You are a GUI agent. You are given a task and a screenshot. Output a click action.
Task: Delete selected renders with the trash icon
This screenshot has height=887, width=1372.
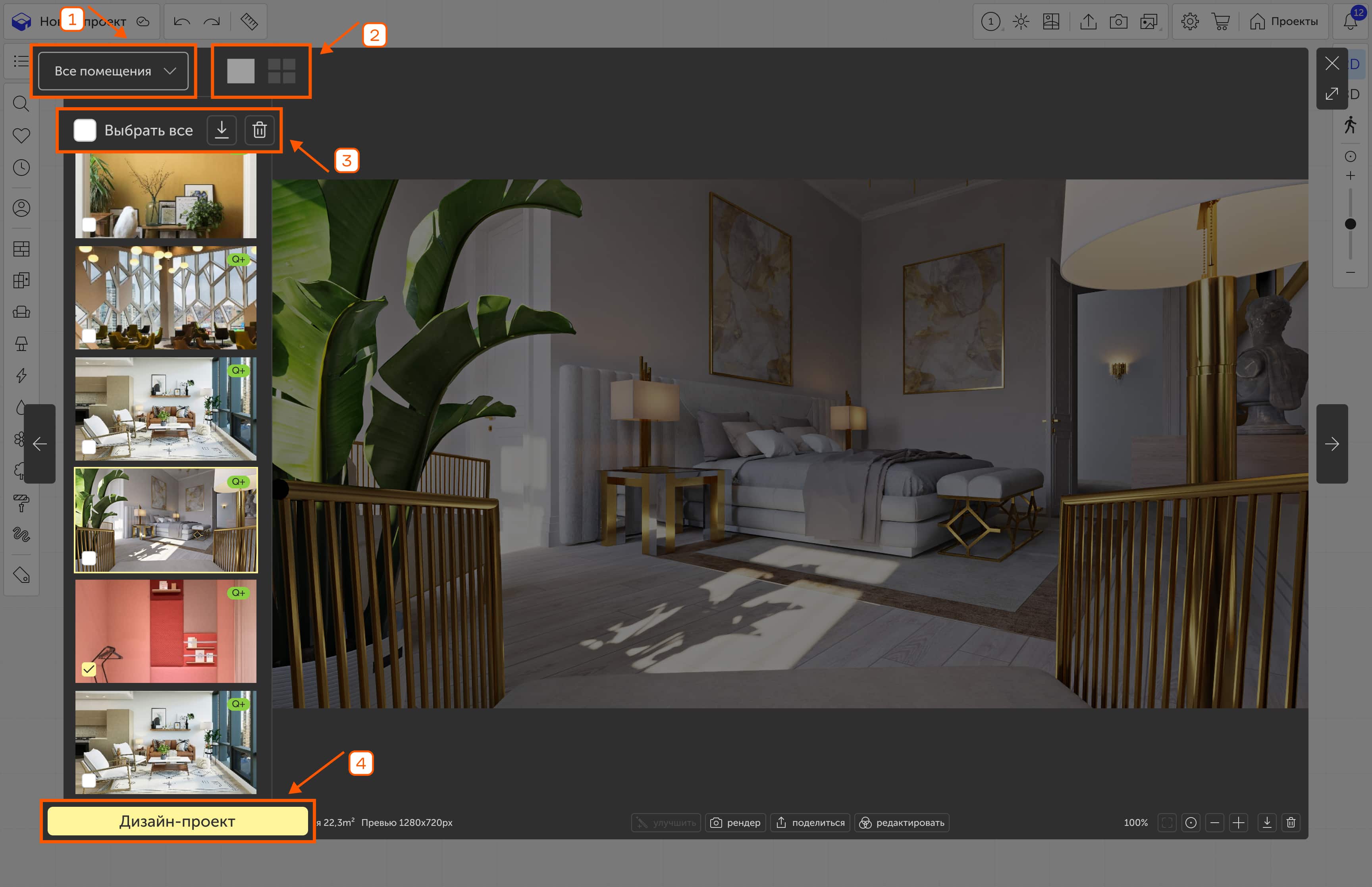point(260,130)
